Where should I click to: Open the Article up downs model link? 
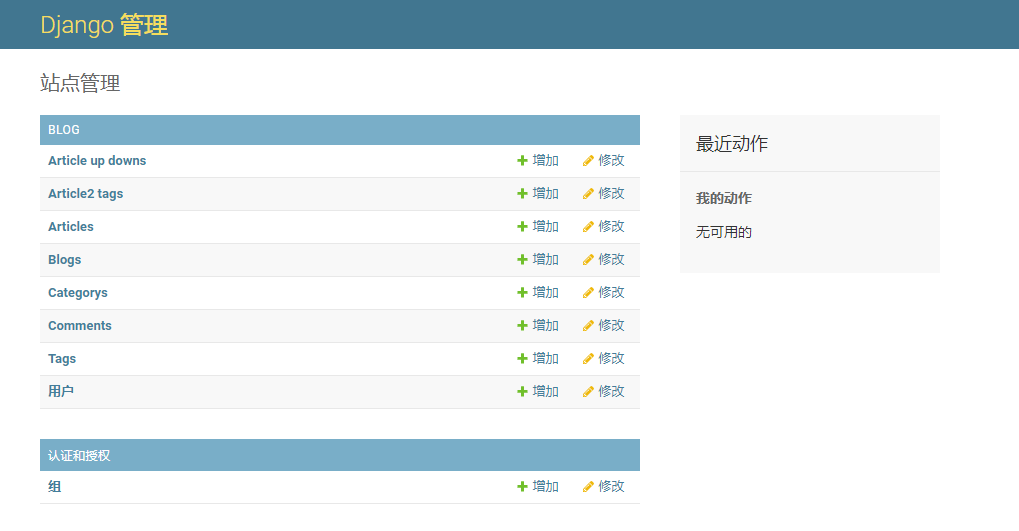(x=97, y=161)
